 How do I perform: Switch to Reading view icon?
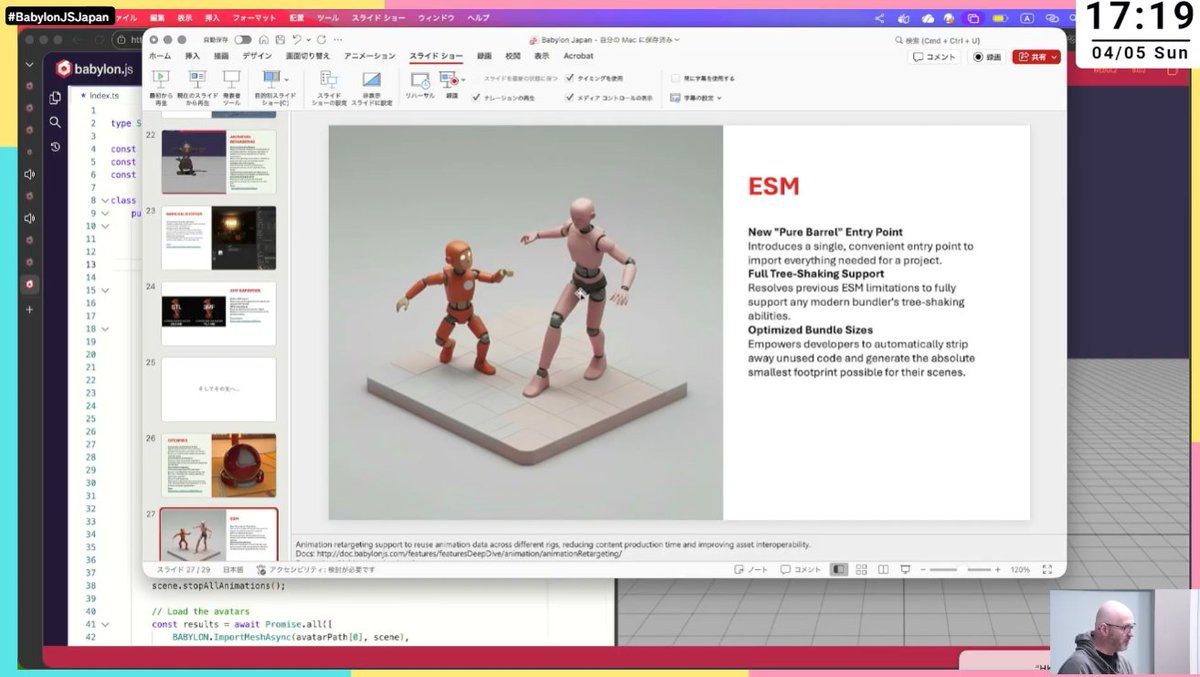click(x=883, y=569)
